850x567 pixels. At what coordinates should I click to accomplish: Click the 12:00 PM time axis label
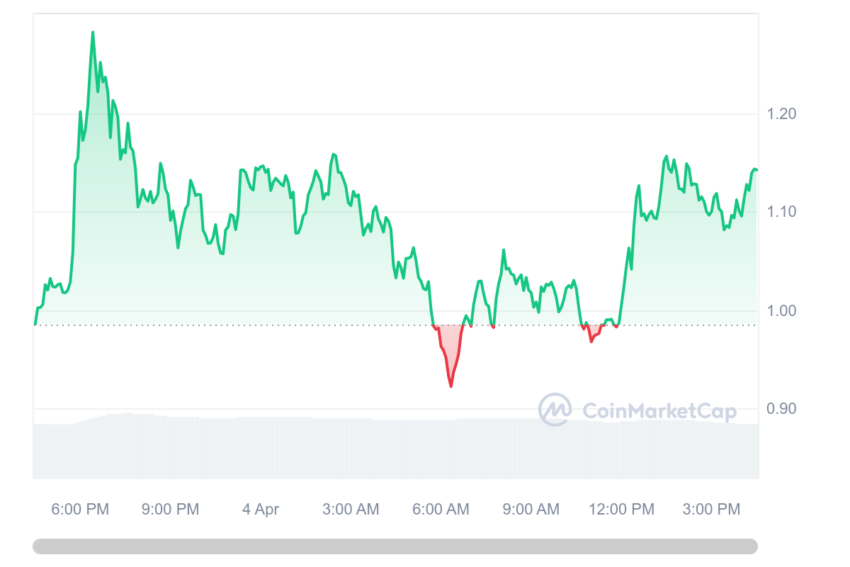point(621,510)
